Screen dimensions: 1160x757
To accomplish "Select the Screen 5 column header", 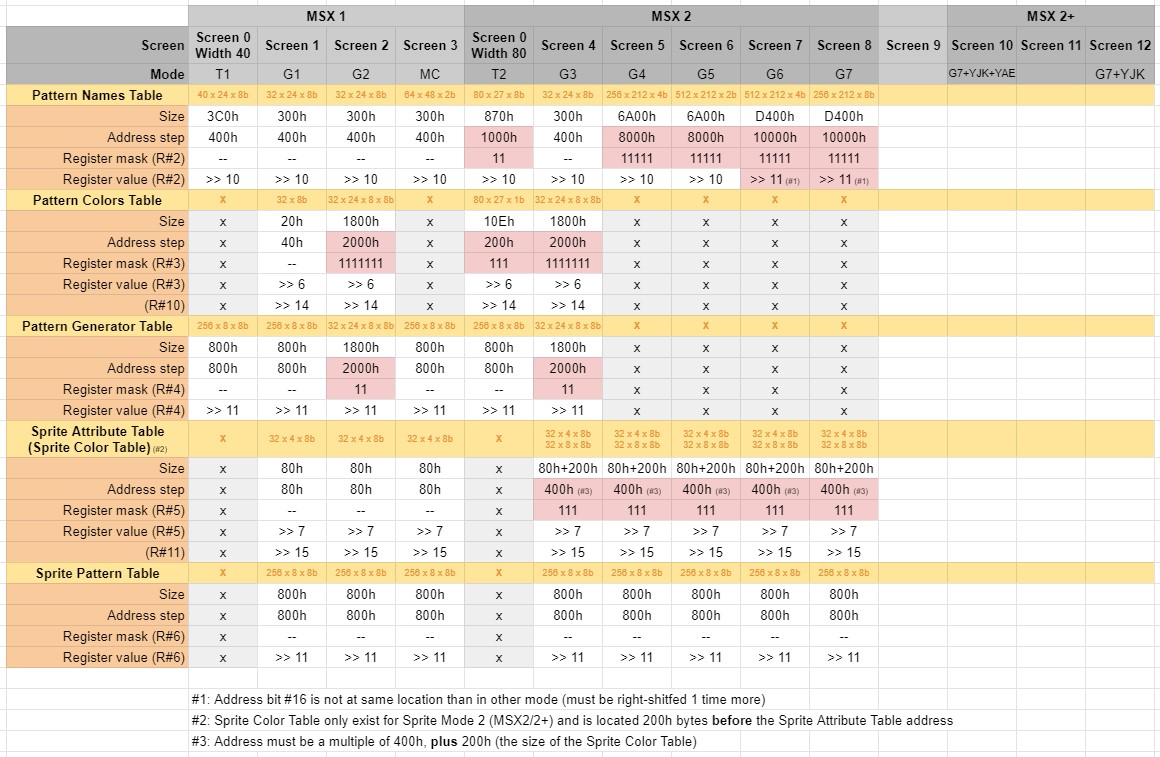I will pos(637,45).
